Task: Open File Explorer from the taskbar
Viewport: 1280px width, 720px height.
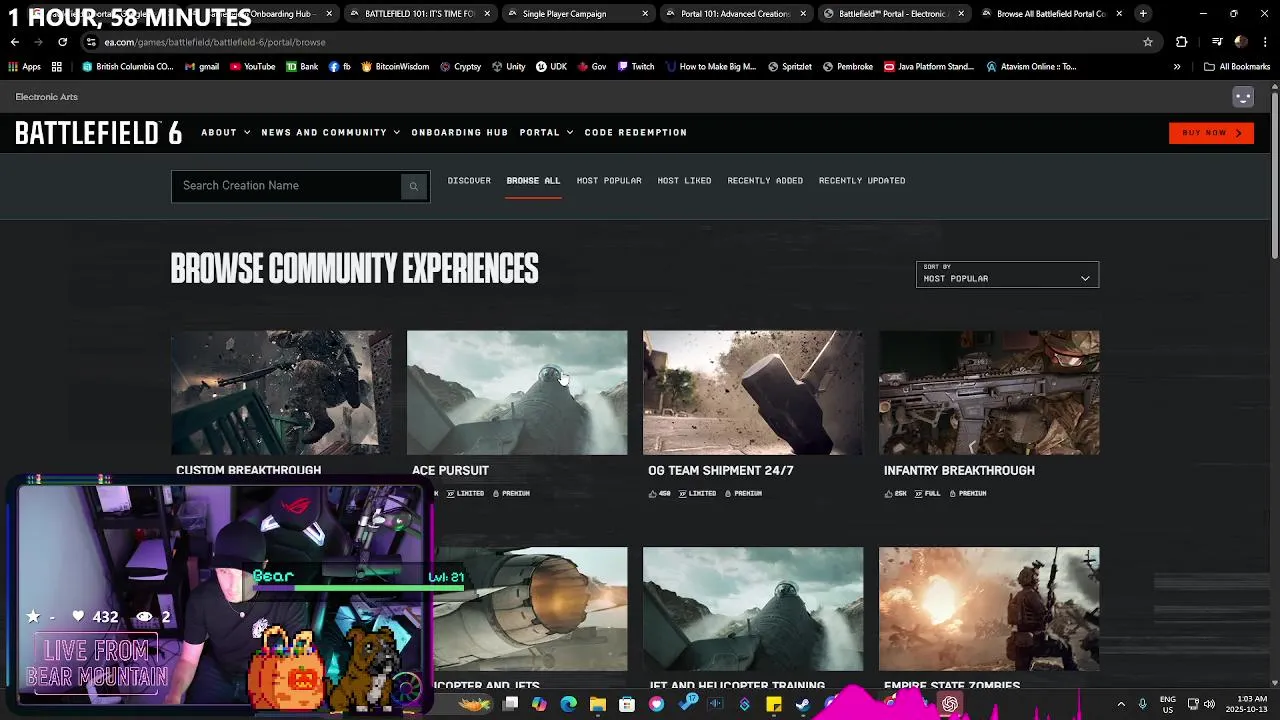Action: [x=598, y=704]
